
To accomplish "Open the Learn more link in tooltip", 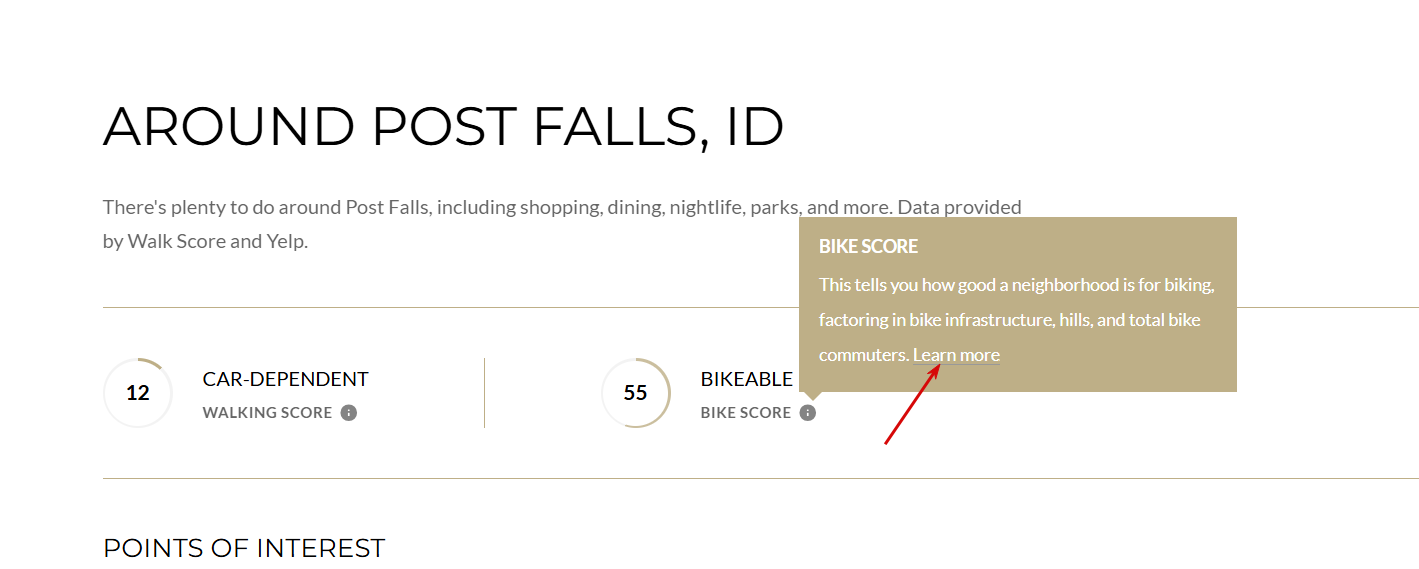I will [x=956, y=355].
